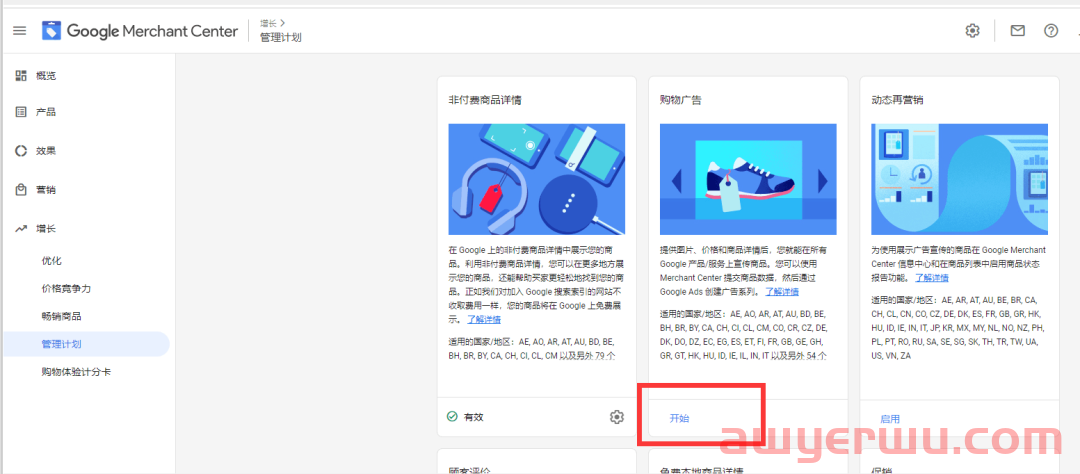Viewport: 1080px width, 474px height.
Task: Click 了解详情 link in 动态再营销 card
Action: (x=932, y=278)
